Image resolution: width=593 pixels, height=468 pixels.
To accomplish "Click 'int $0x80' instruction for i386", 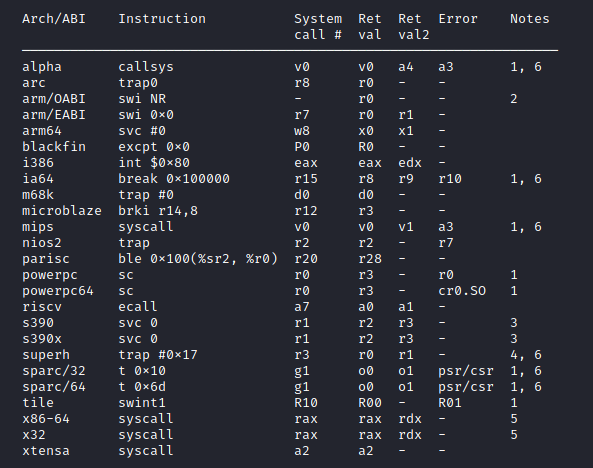I will [x=154, y=163].
